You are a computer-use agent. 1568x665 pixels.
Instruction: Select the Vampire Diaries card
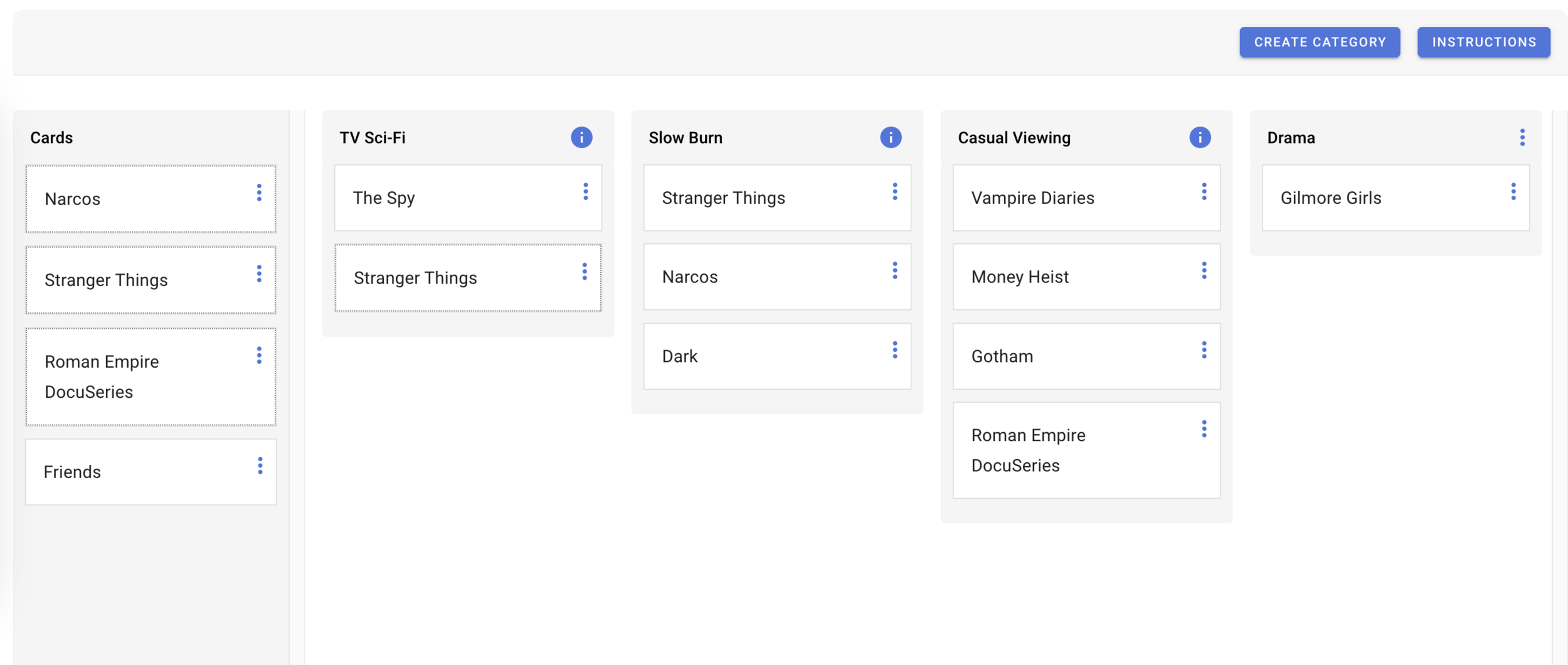(1086, 198)
